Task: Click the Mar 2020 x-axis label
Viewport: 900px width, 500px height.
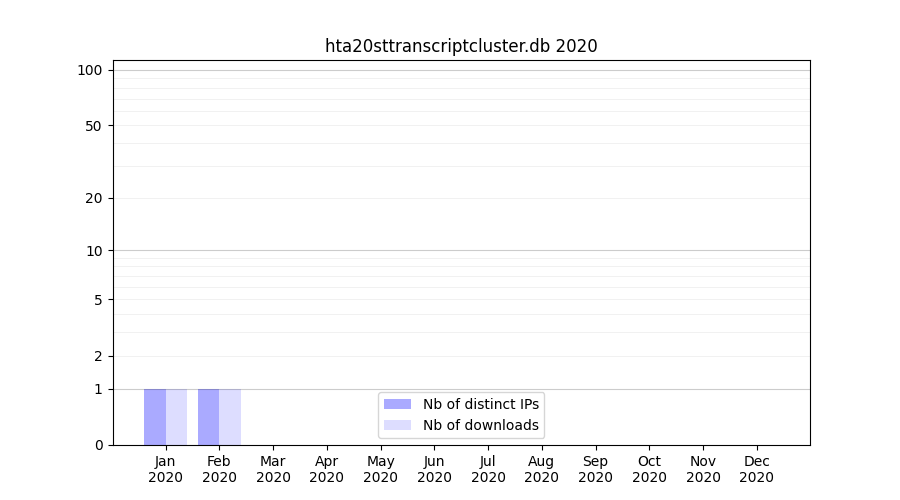Action: point(273,469)
